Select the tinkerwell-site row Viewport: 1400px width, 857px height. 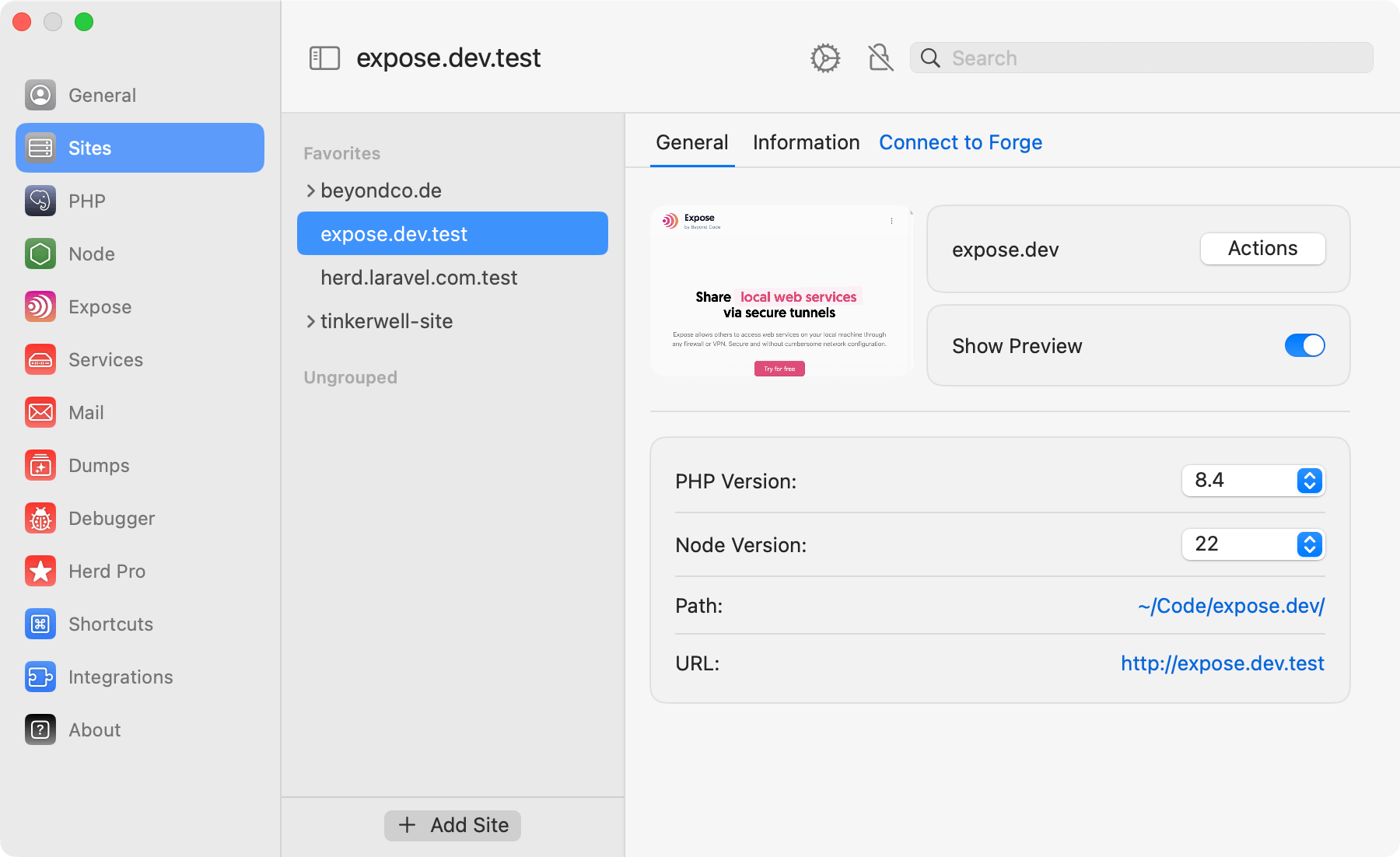(453, 321)
